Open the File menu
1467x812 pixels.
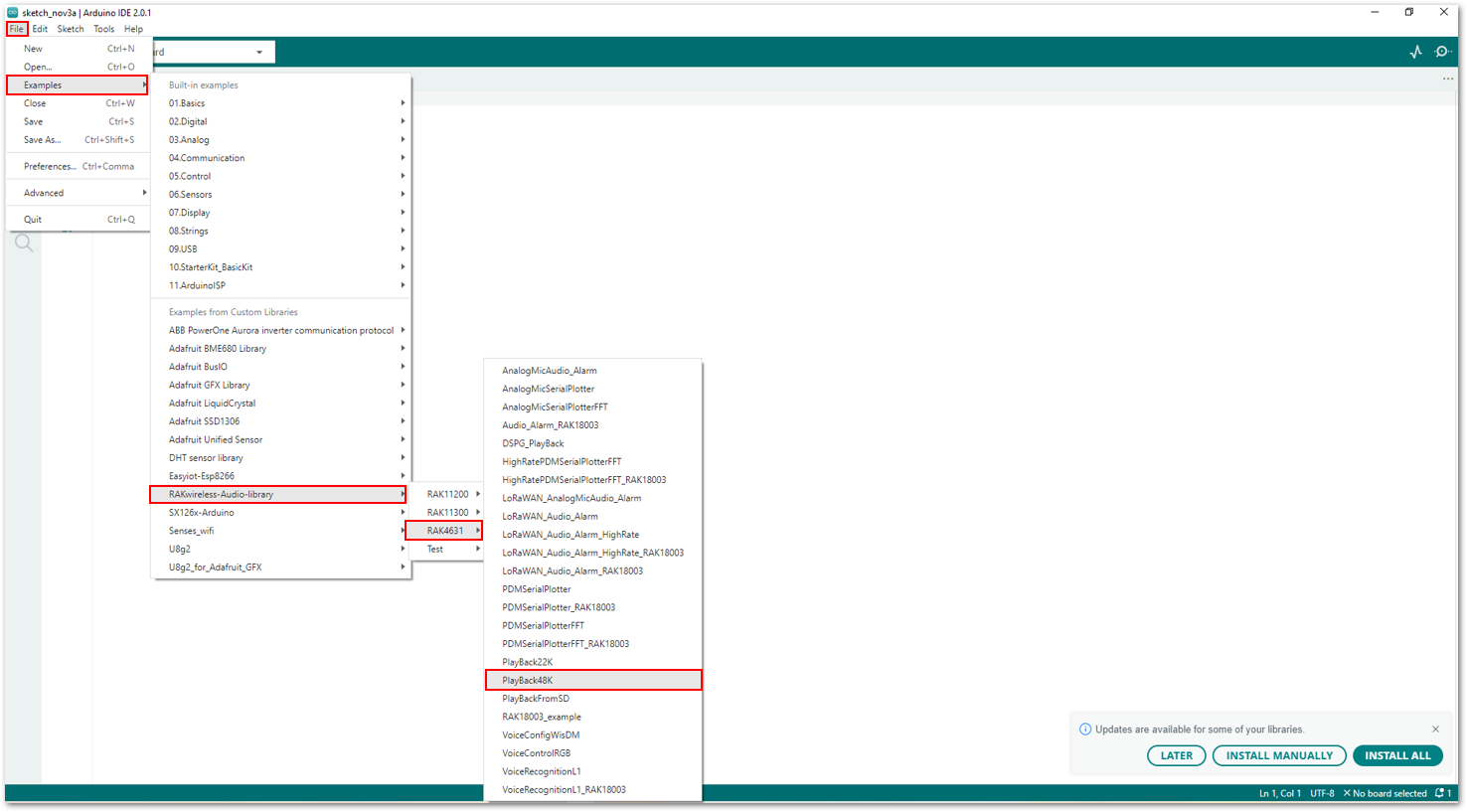point(17,29)
